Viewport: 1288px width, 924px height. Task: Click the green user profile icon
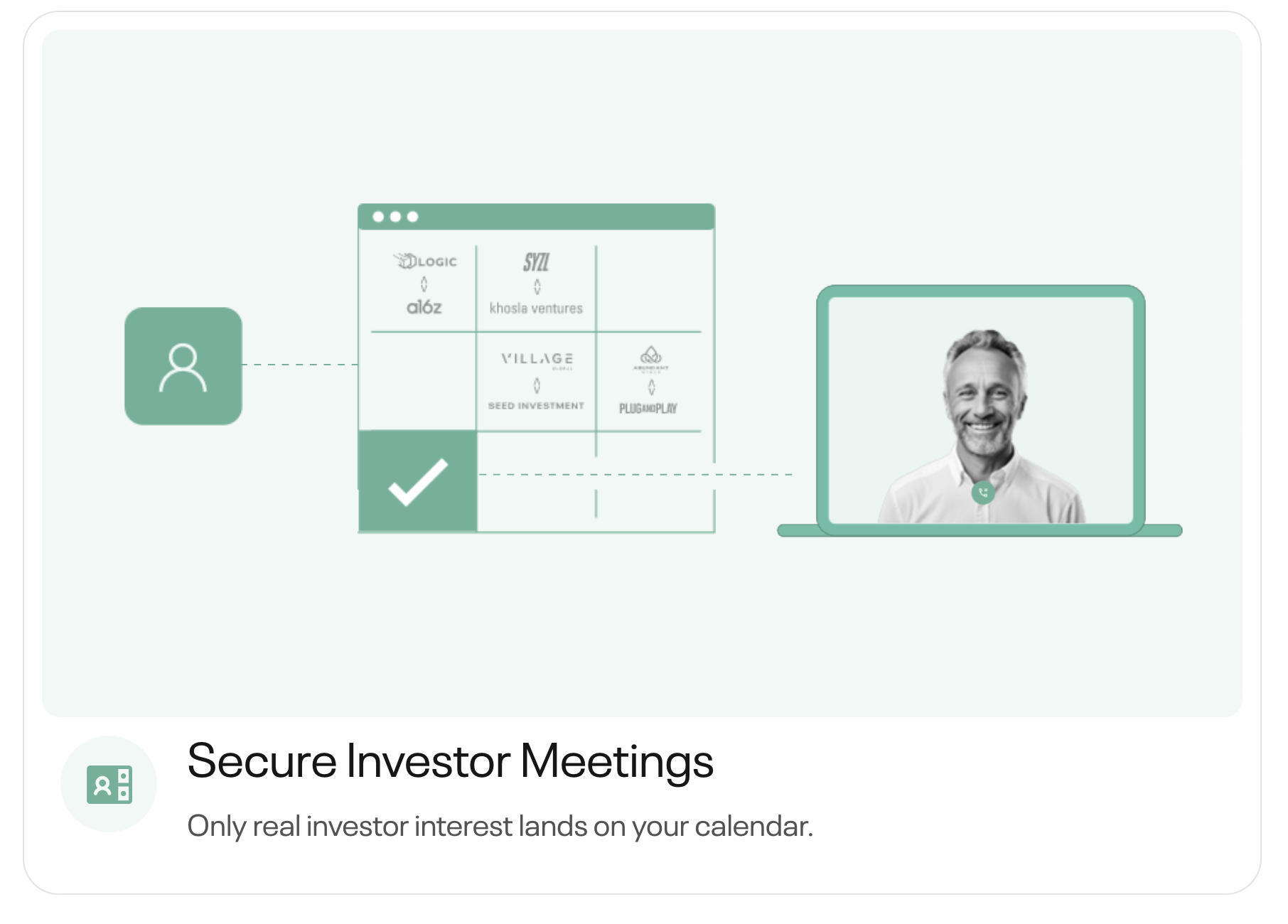(x=183, y=366)
